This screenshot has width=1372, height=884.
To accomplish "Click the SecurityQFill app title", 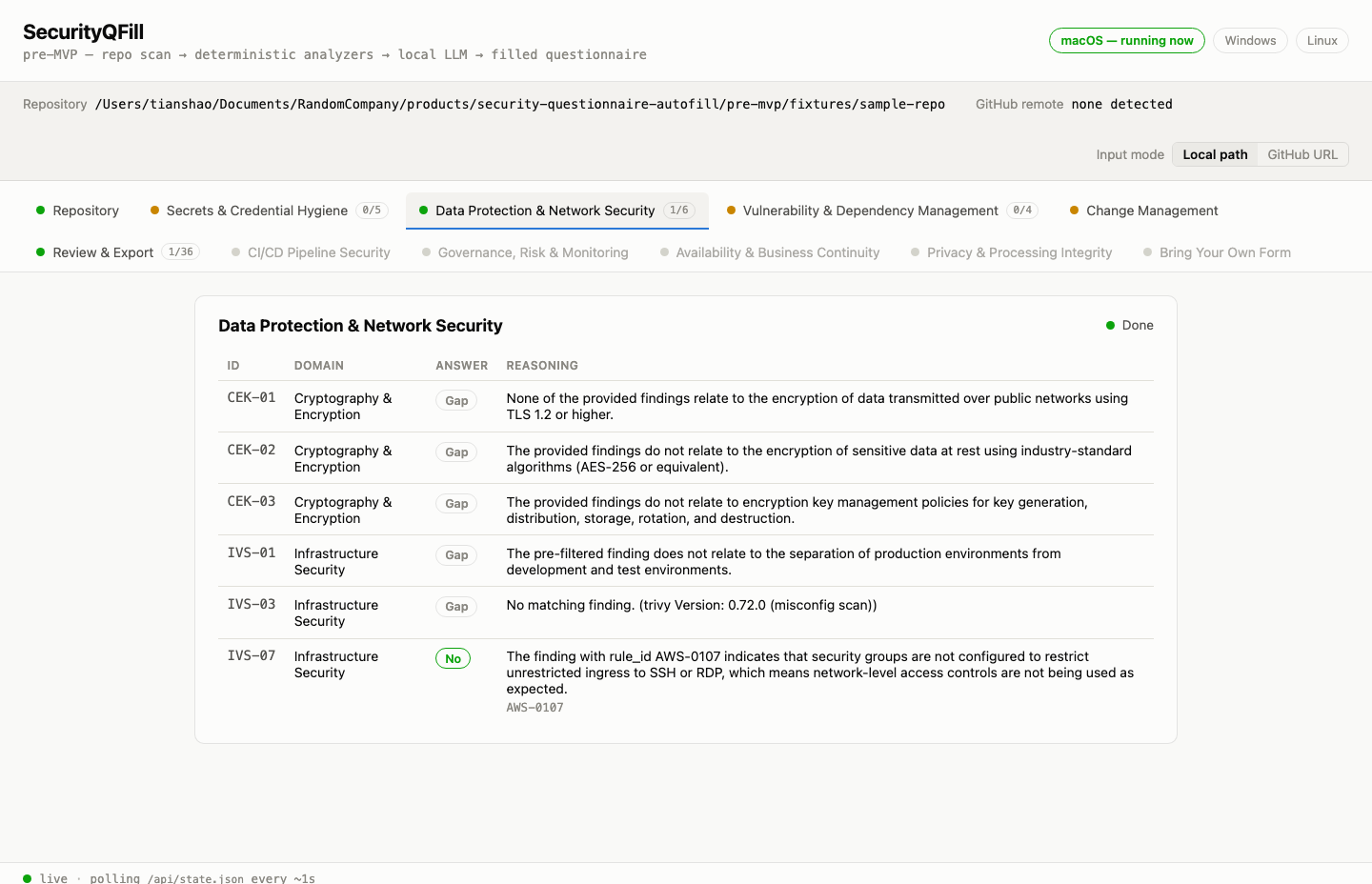I will (84, 32).
